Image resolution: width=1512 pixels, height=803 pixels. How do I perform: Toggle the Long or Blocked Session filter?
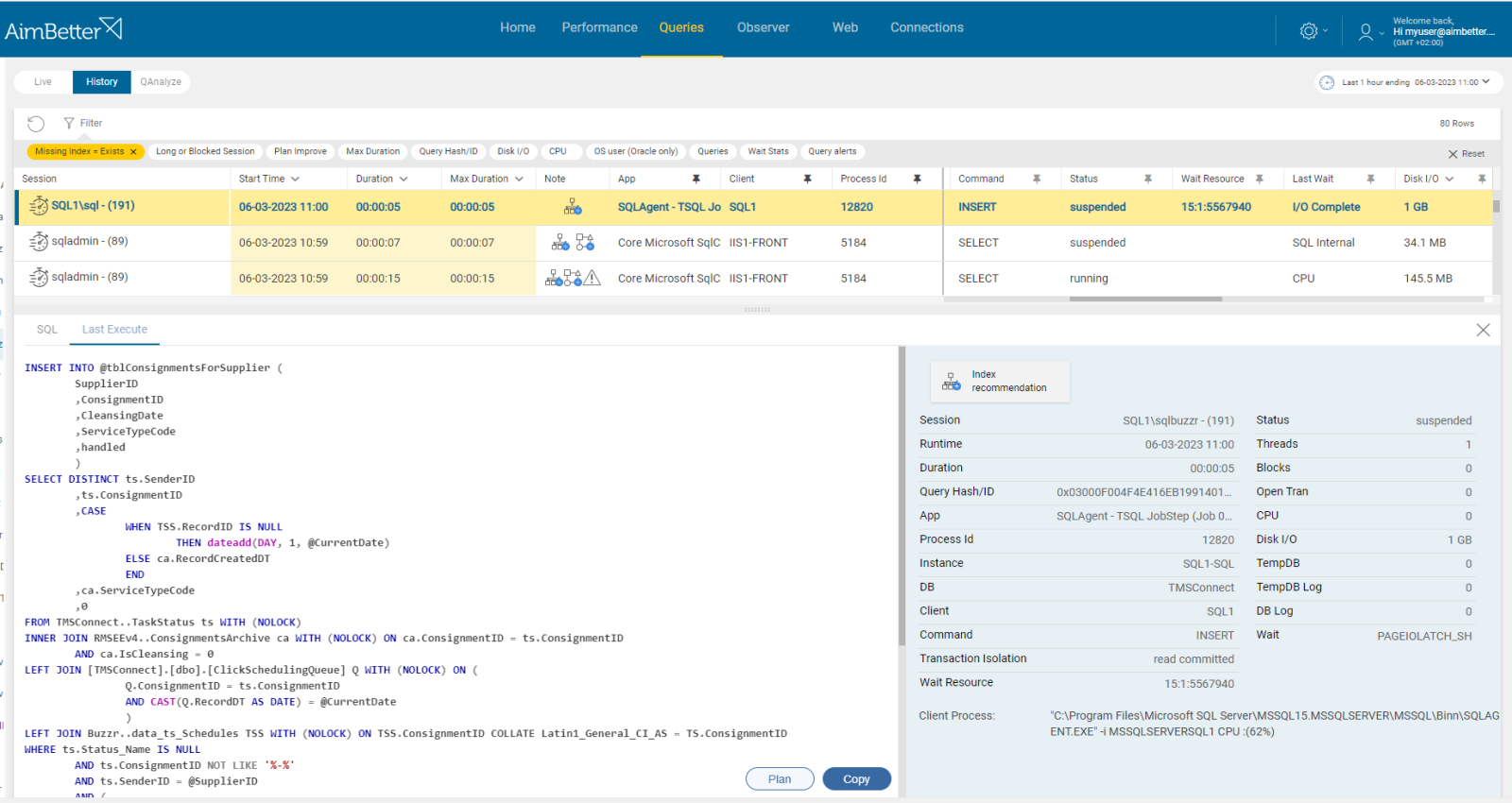[x=205, y=151]
